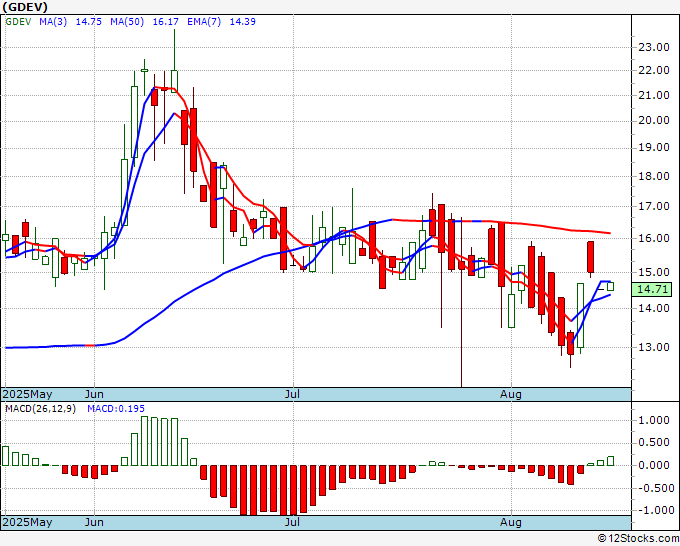Select the MA(3) legend label
Viewport: 680px width, 546px height.
(53, 22)
